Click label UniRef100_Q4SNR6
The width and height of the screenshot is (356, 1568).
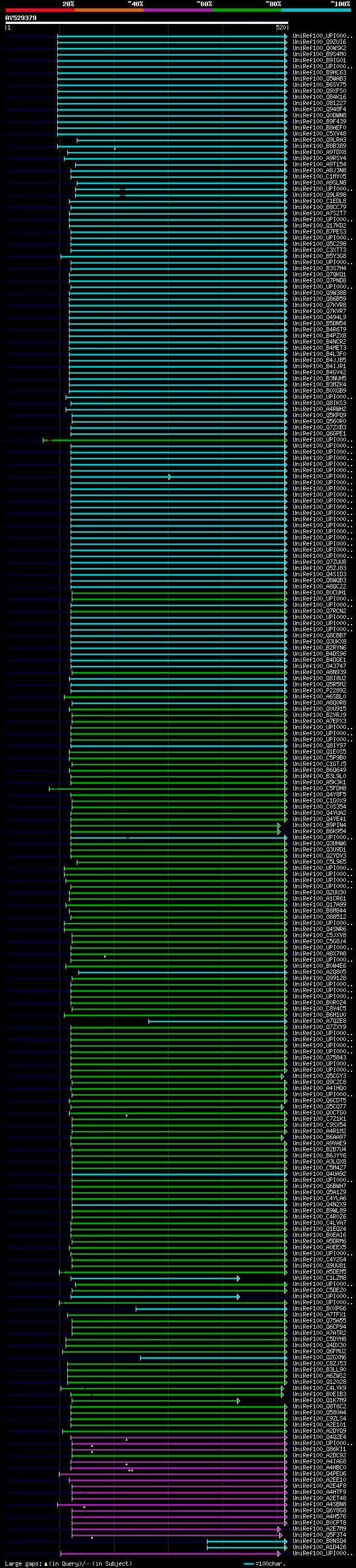[x=319, y=929]
